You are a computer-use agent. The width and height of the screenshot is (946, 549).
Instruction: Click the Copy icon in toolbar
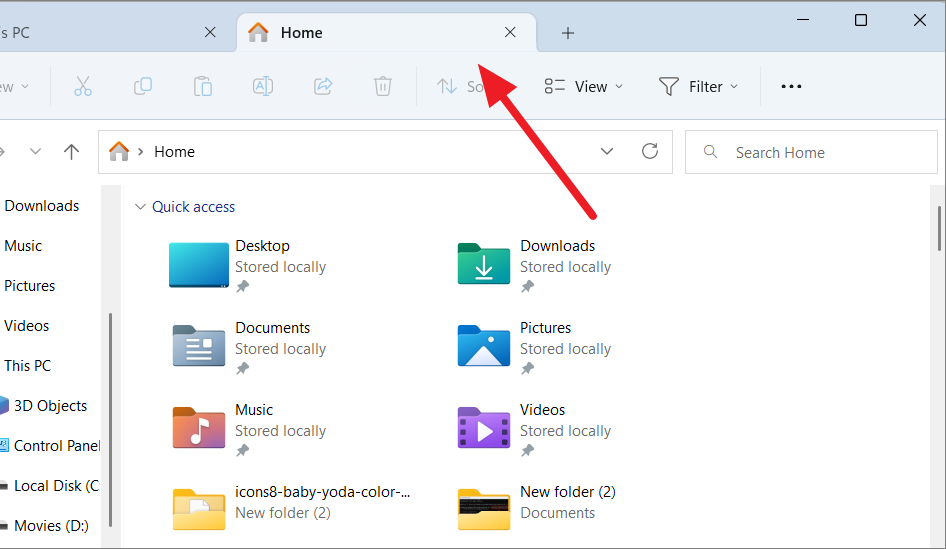pyautogui.click(x=142, y=86)
